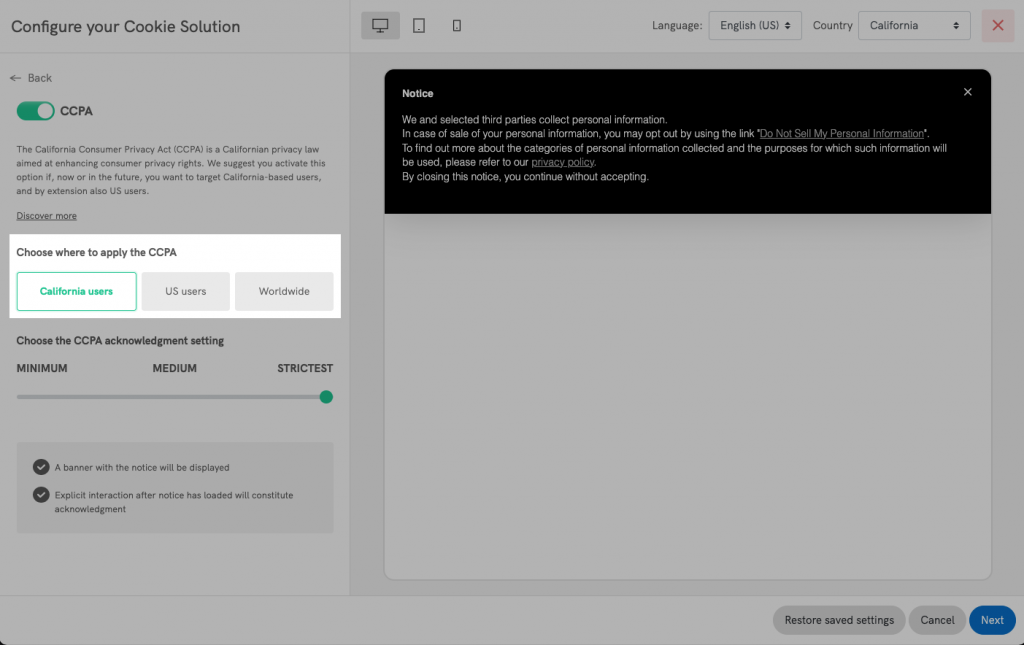Viewport: 1024px width, 645px height.
Task: Click checkmark icon beside explicit interaction text
Action: tap(41, 495)
